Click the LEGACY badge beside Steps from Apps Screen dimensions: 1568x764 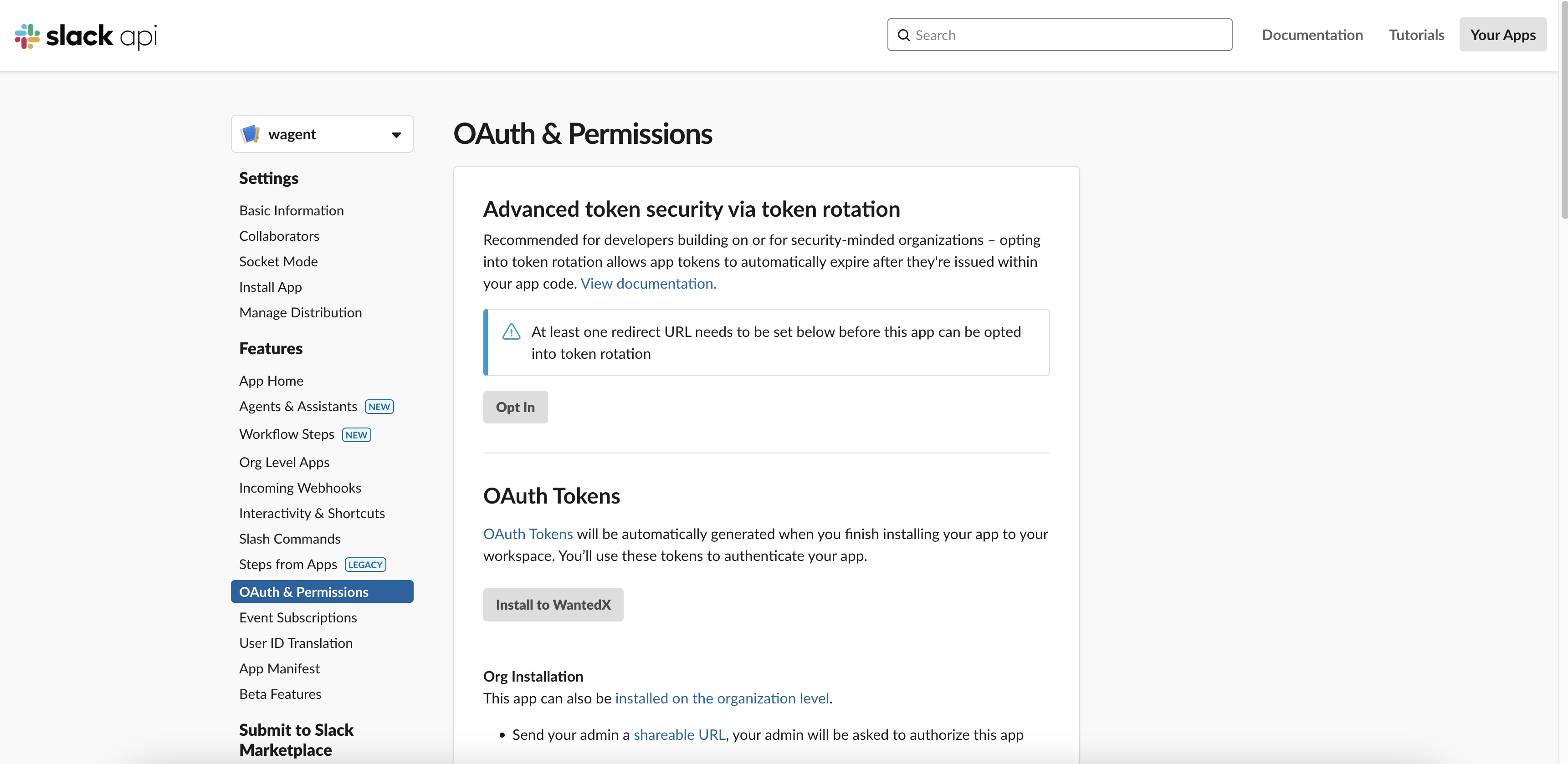[x=365, y=565]
